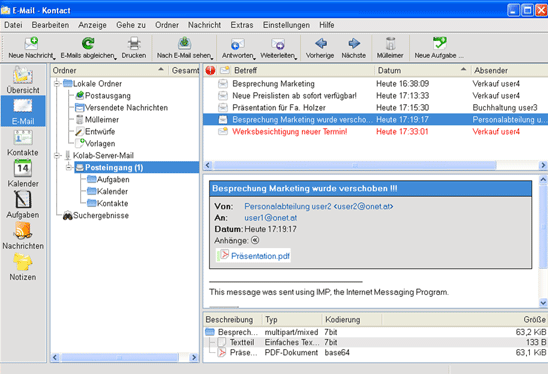Viewport: 548px width, 374px height.
Task: Open the Neue Nachricht dropdown arrow
Action: tap(54, 58)
